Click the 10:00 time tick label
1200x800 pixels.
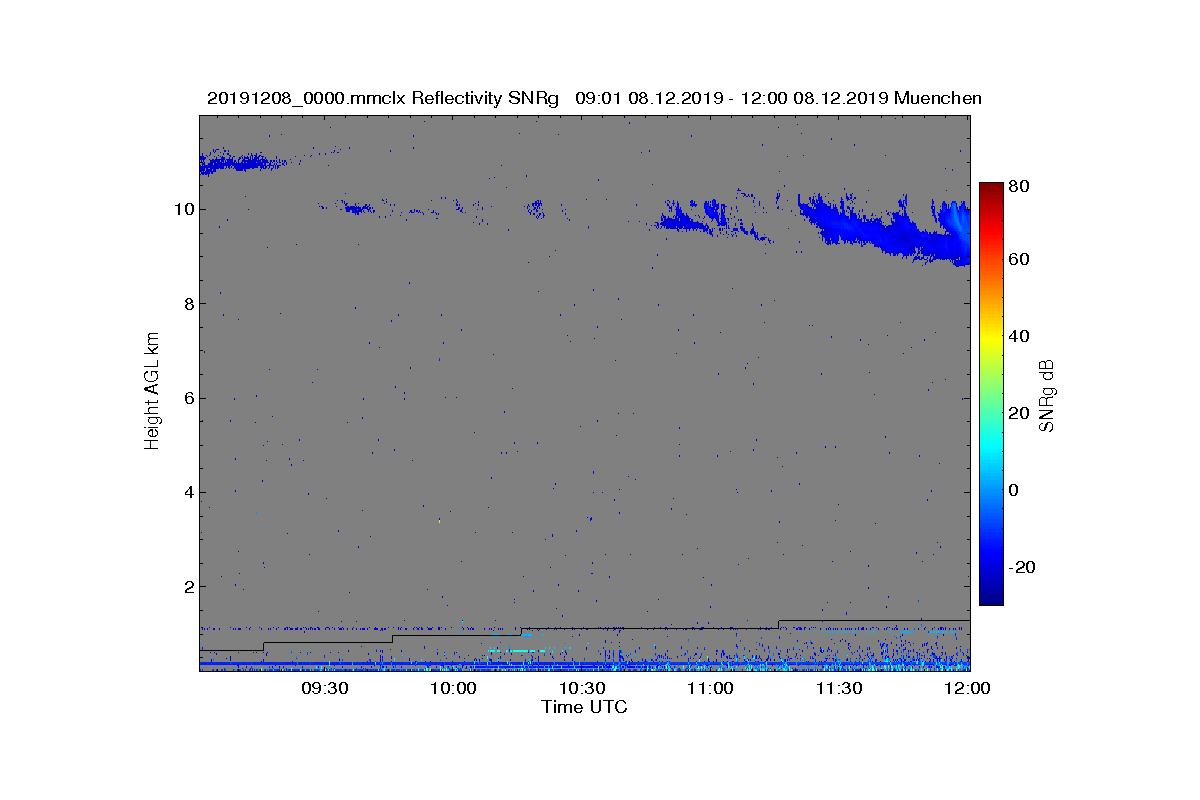pyautogui.click(x=453, y=688)
